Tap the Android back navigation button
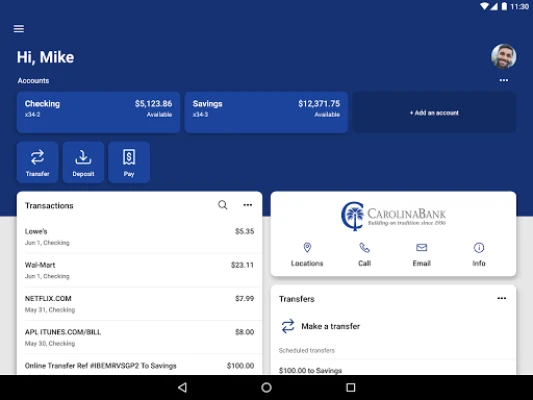This screenshot has width=533, height=400. tap(183, 387)
